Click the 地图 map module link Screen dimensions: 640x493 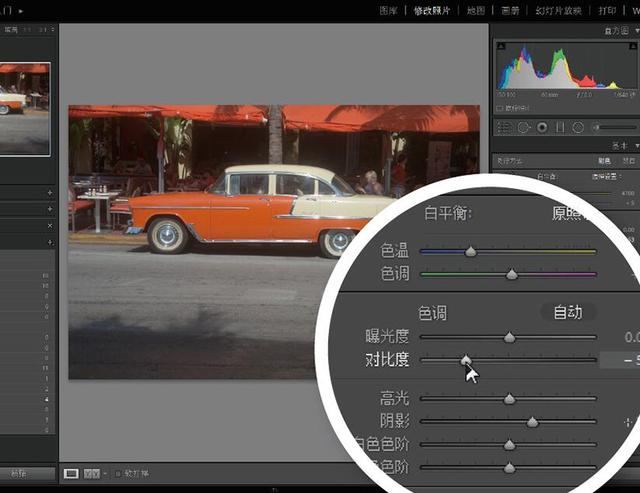tap(476, 10)
